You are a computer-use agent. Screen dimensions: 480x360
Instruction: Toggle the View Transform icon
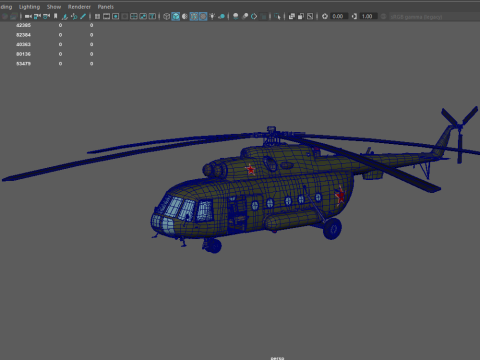pos(383,16)
